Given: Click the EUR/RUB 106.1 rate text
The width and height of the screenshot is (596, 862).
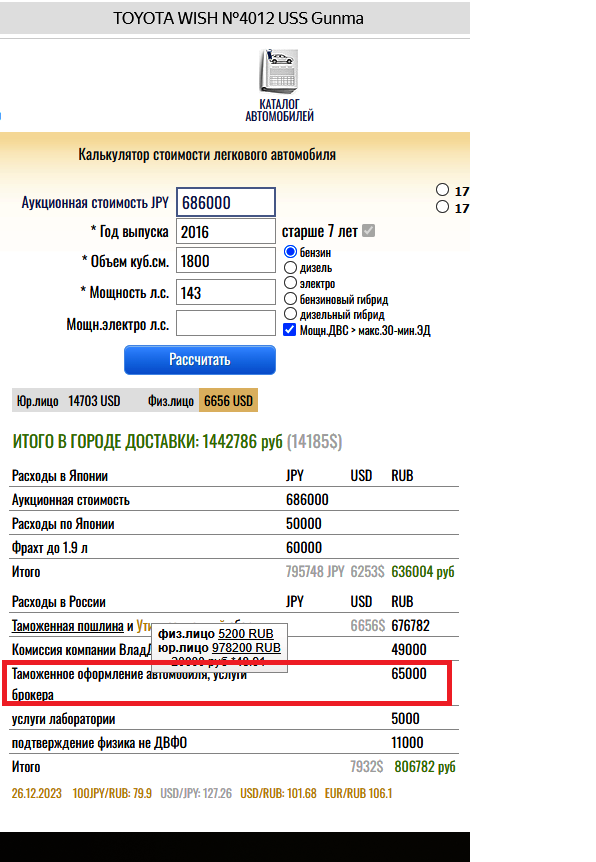Looking at the screenshot, I should (358, 793).
